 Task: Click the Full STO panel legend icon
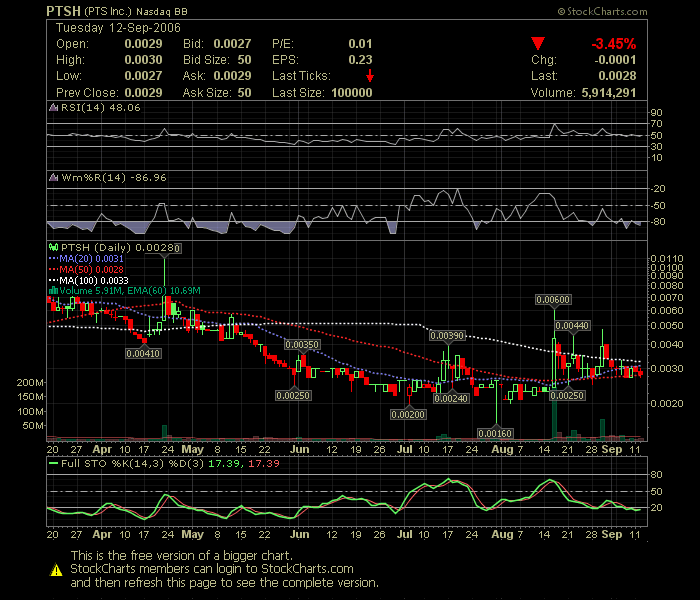coord(53,464)
